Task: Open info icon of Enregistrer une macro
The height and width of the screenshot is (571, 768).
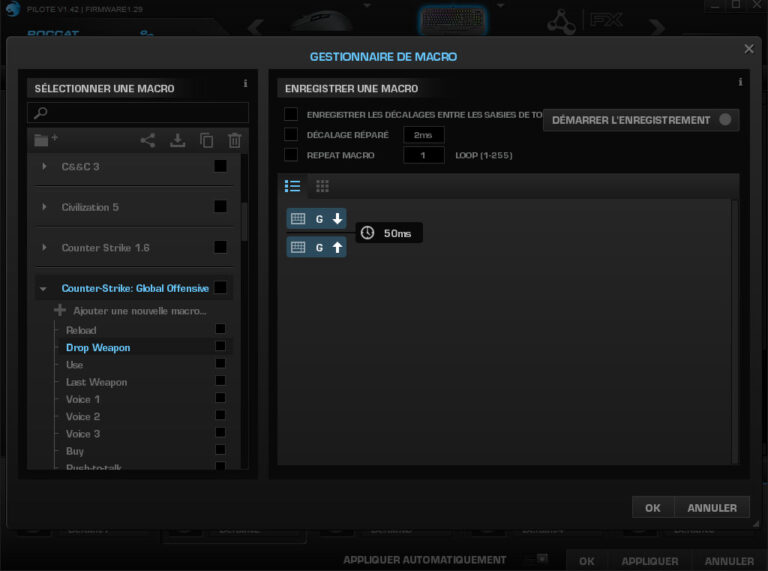Action: tap(740, 82)
